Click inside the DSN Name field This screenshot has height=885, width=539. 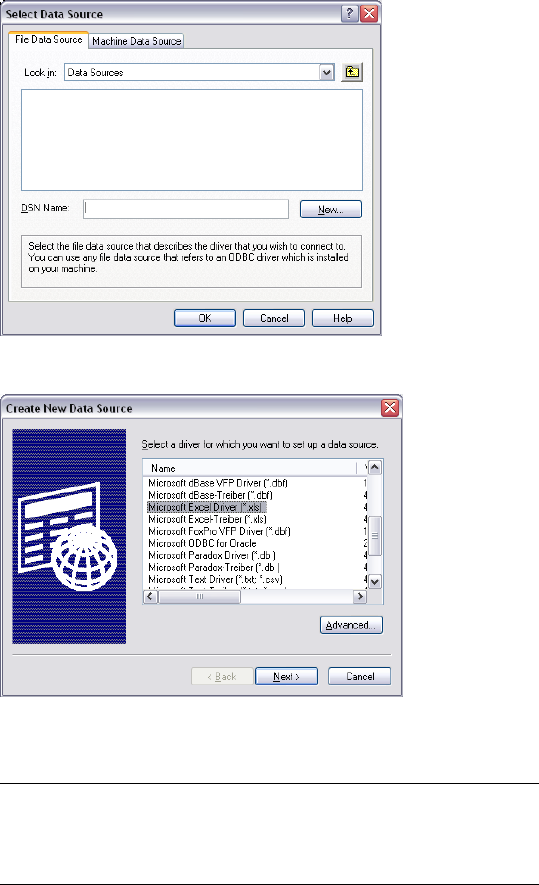click(x=186, y=209)
